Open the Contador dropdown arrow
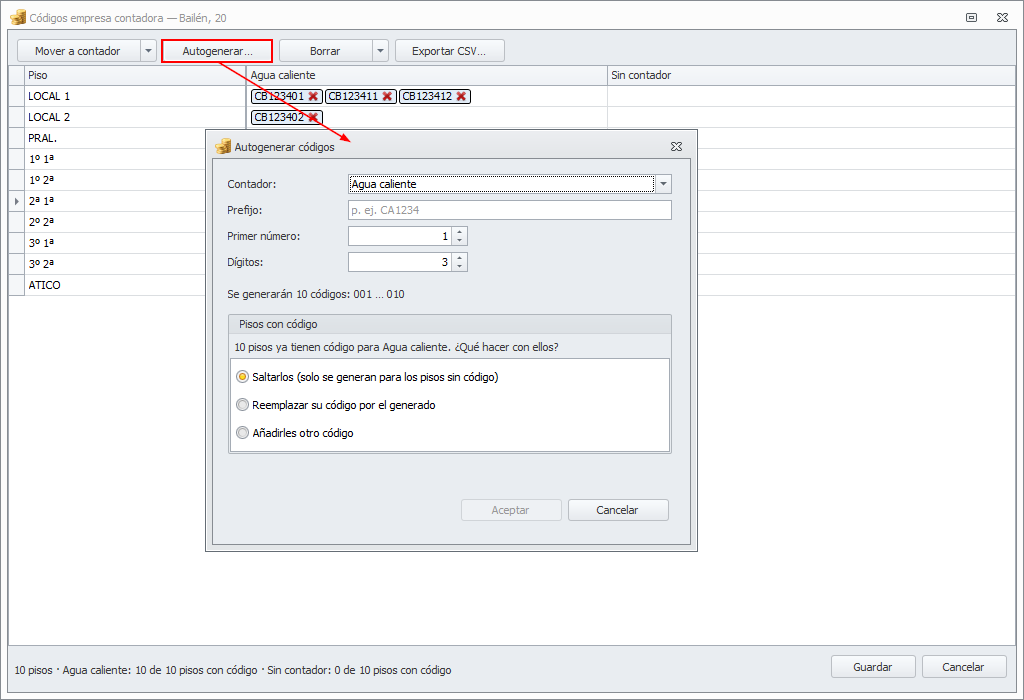This screenshot has height=700, width=1024. pos(664,184)
